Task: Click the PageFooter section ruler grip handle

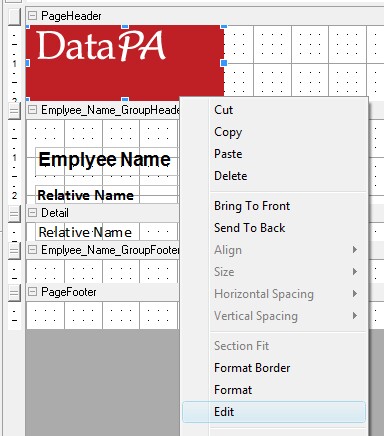Action: [x=14, y=293]
